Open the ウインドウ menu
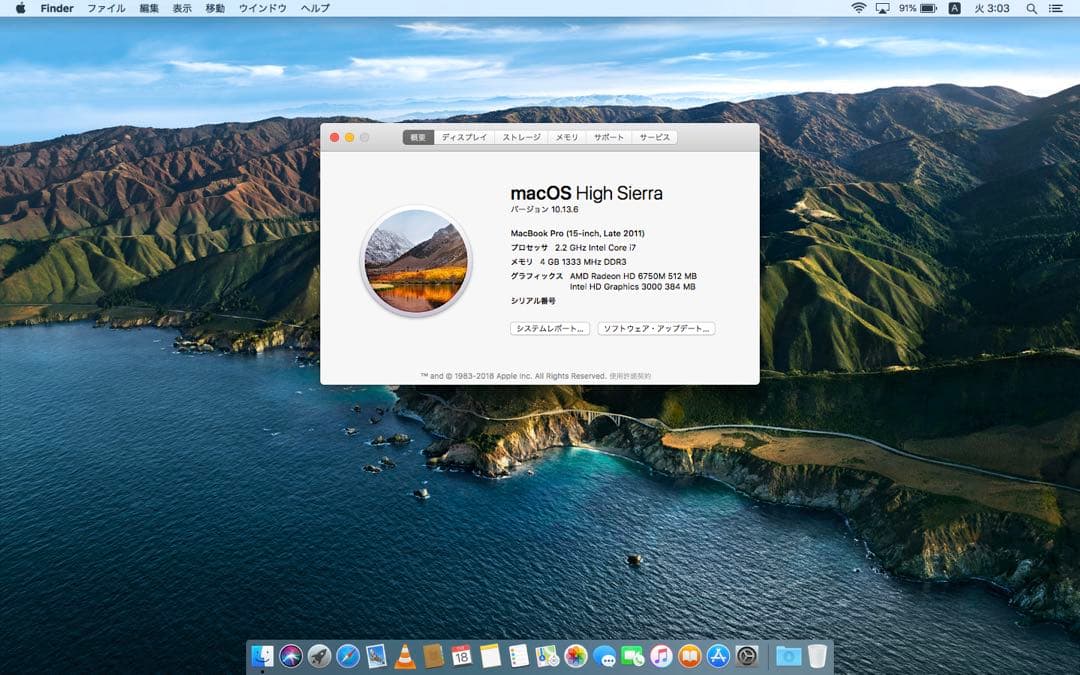Viewport: 1080px width, 675px height. 262,8
